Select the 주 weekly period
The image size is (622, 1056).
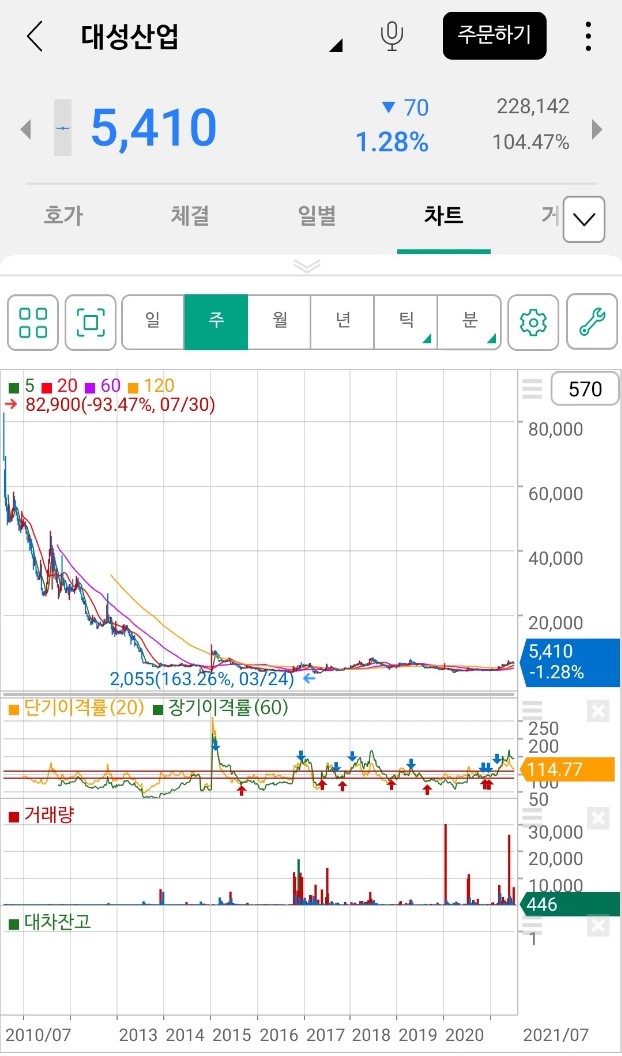point(216,323)
